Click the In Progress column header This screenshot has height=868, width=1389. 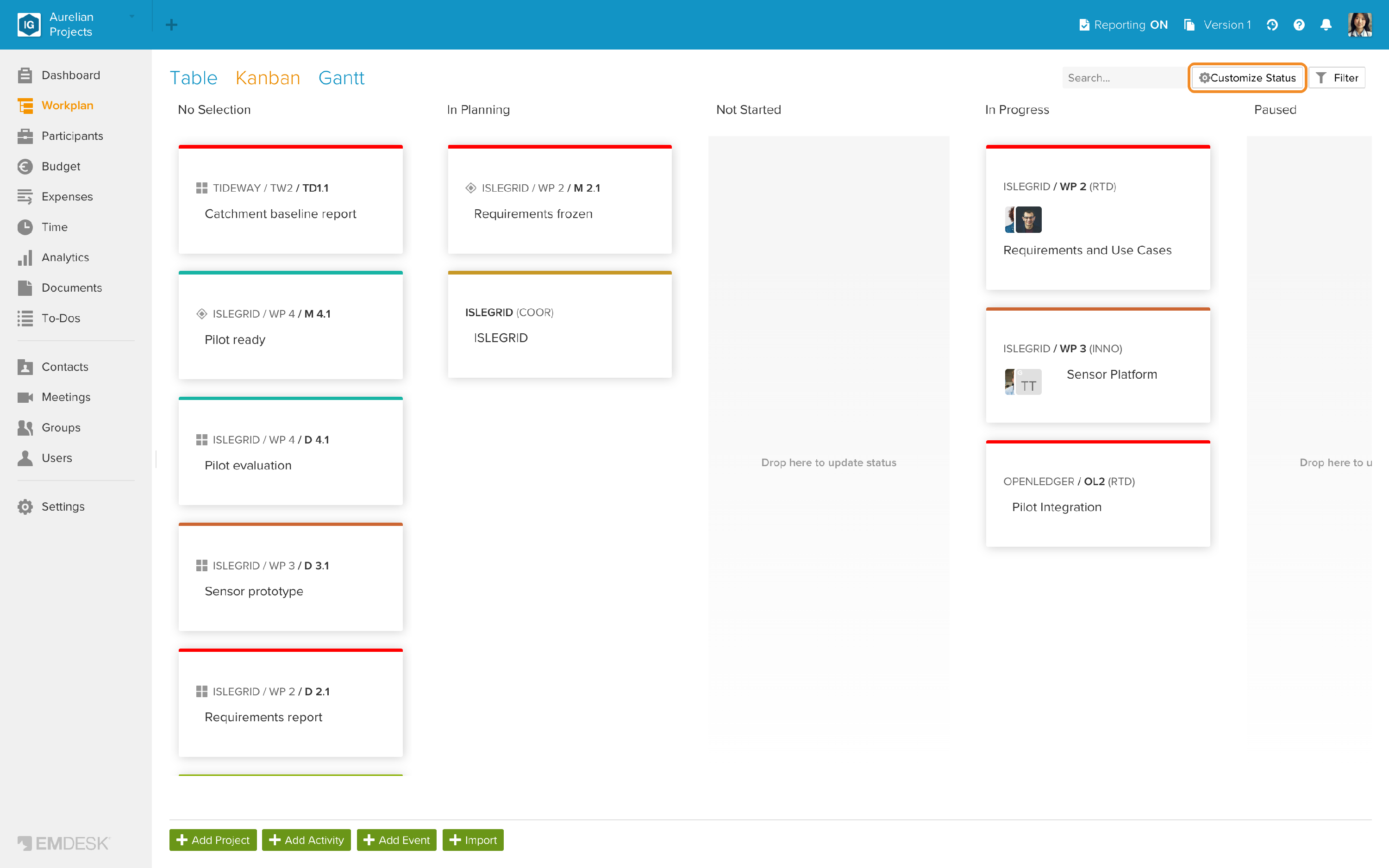click(x=1016, y=110)
